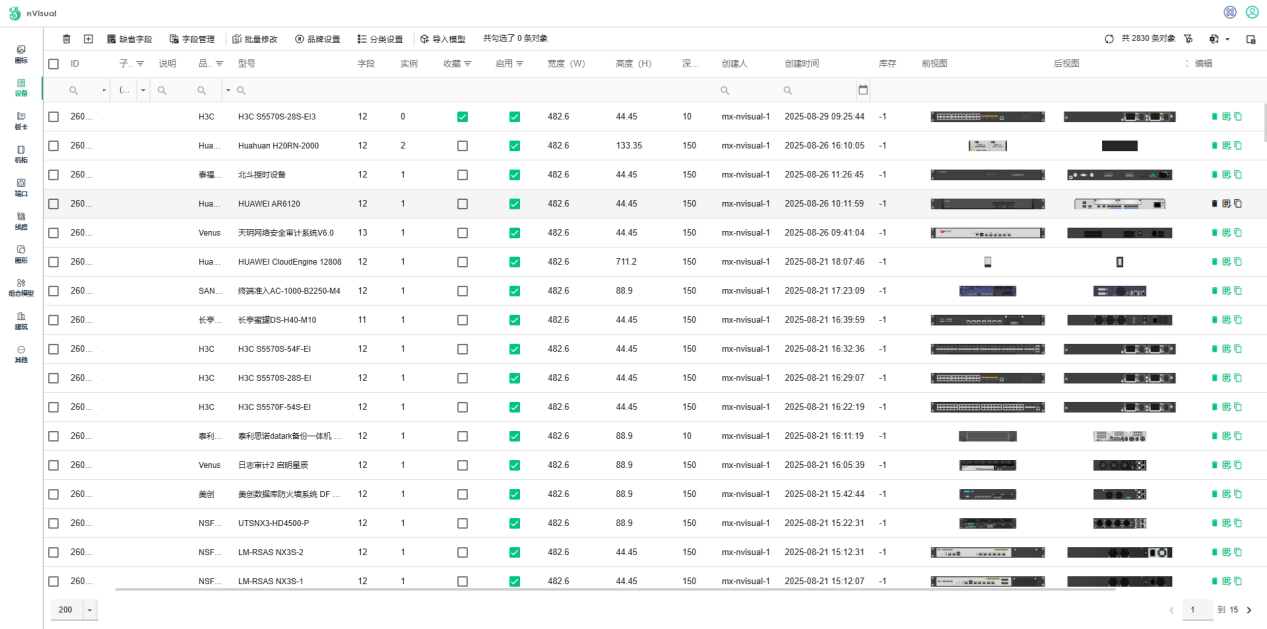1267x629 pixels.
Task: Click the delete trash icon in toolbar
Action: tap(67, 39)
